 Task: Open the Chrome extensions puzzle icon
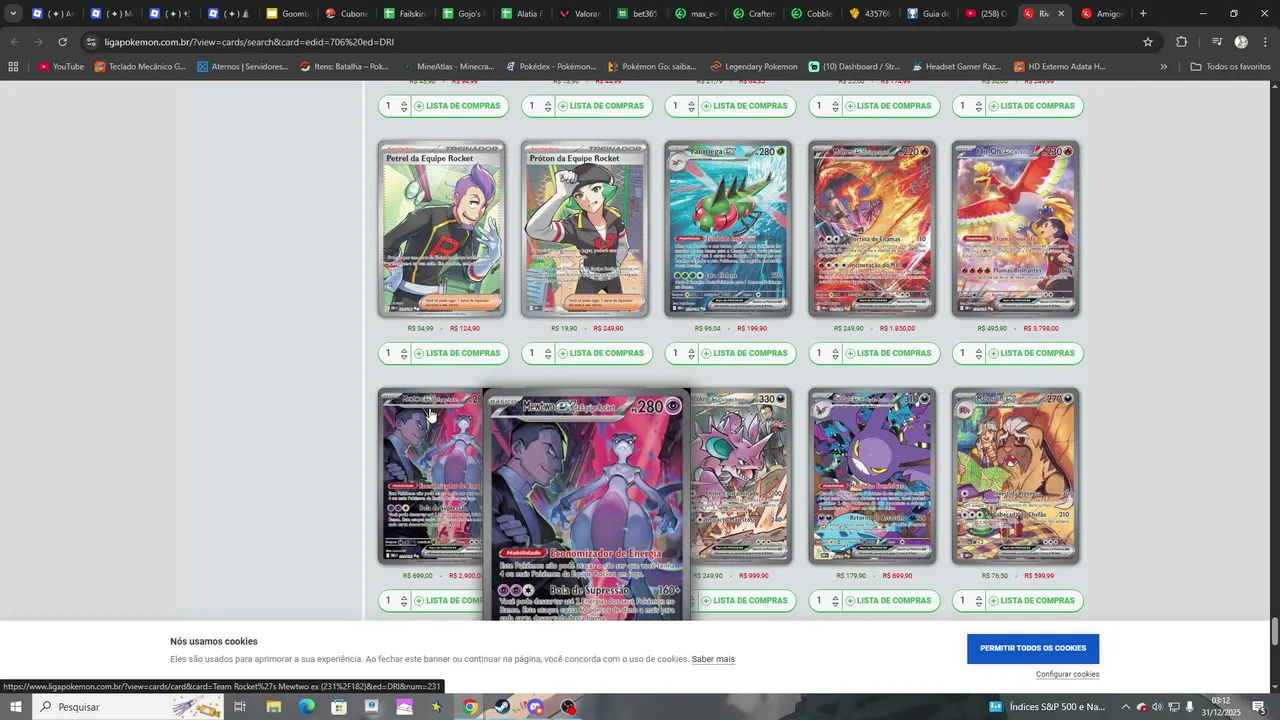(x=1182, y=42)
